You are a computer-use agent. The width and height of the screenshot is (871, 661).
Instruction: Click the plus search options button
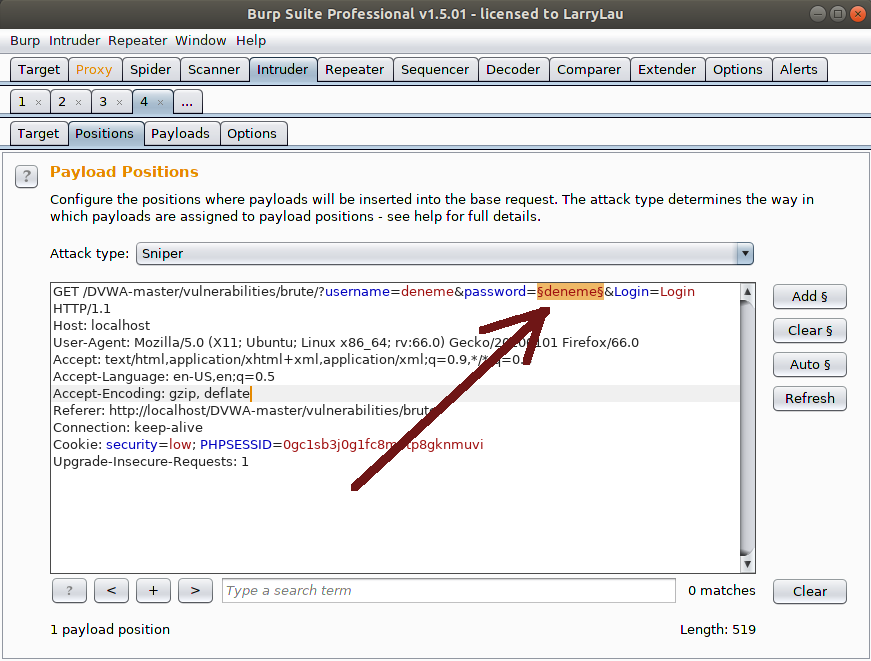click(153, 590)
